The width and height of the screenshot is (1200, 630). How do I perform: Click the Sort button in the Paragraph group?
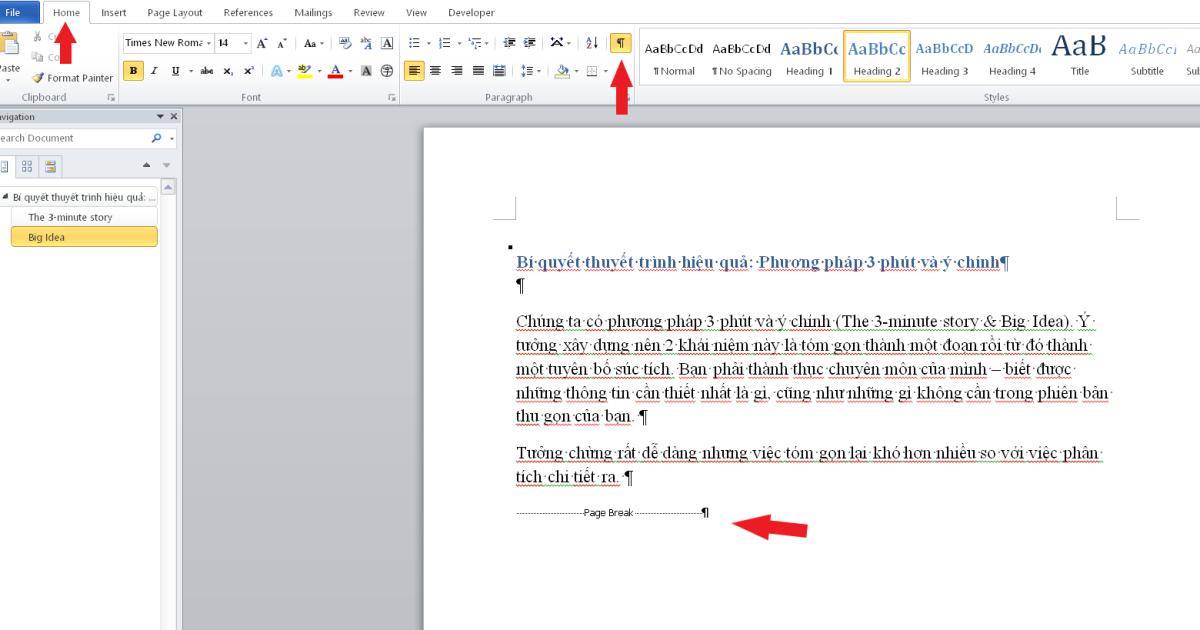[591, 43]
